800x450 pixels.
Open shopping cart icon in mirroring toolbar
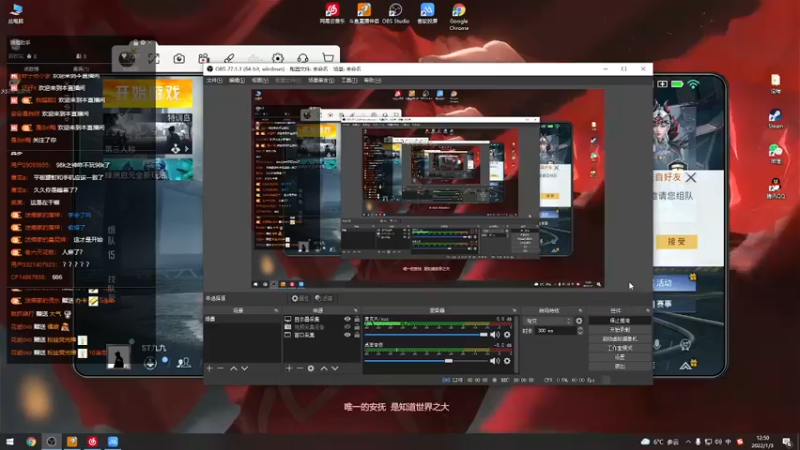pyautogui.click(x=328, y=59)
